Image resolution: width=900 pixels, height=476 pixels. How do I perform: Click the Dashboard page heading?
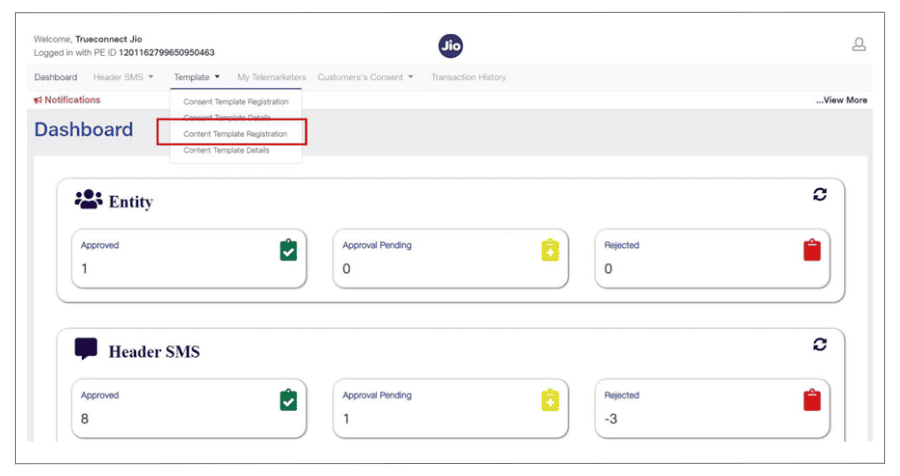[x=84, y=129]
